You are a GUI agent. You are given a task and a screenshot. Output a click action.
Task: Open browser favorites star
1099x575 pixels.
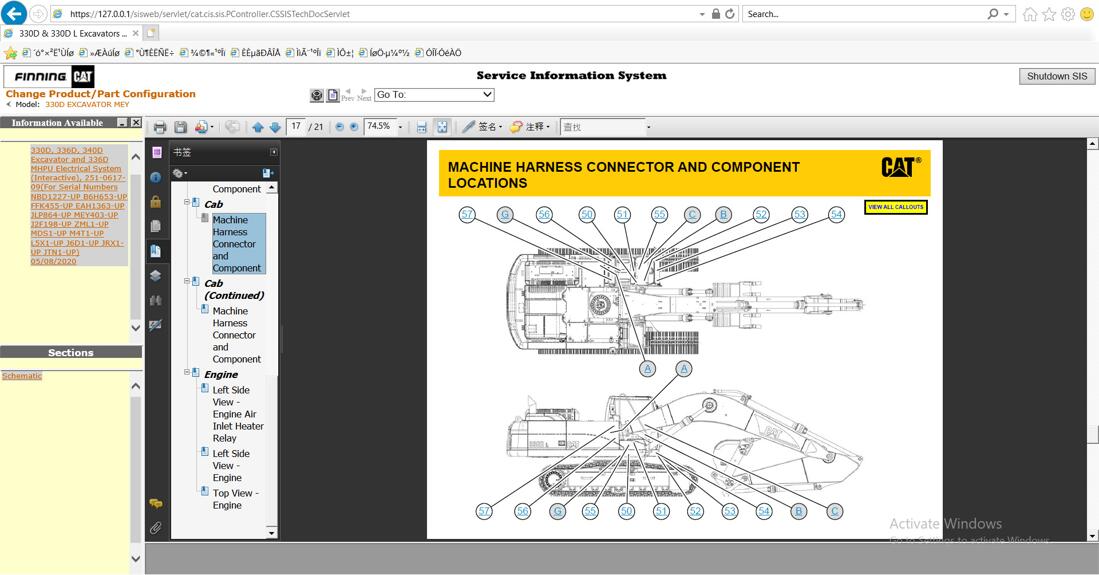(x=1049, y=14)
